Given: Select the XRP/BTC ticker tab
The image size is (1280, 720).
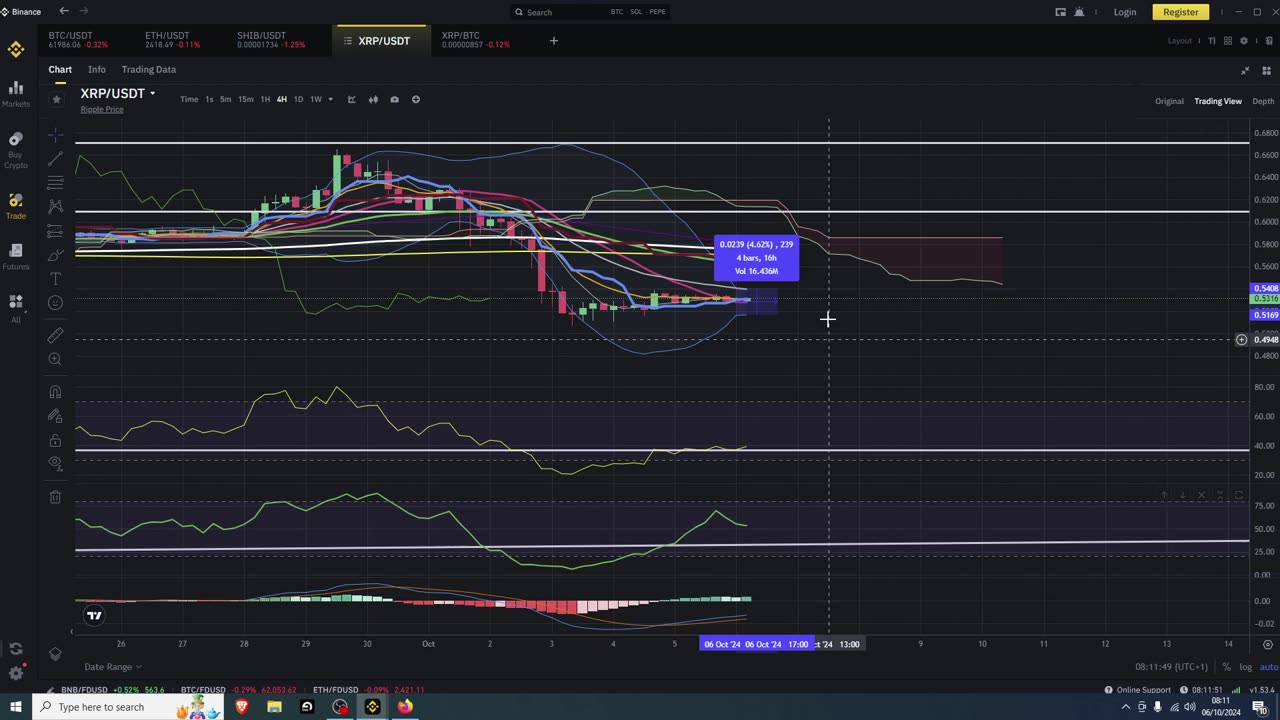Looking at the screenshot, I should (476, 40).
